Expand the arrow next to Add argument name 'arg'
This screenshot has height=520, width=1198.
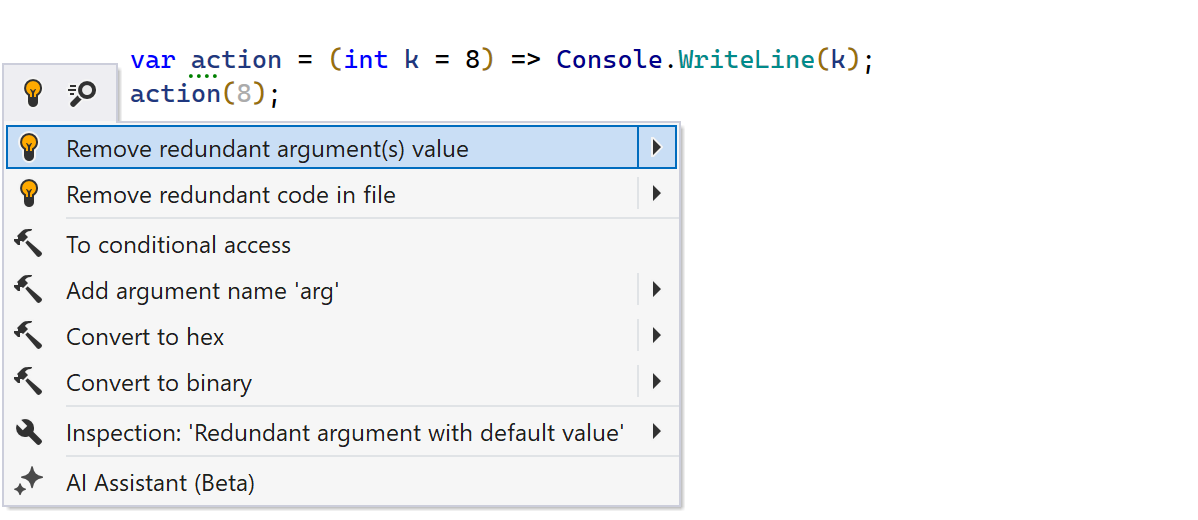(x=656, y=290)
